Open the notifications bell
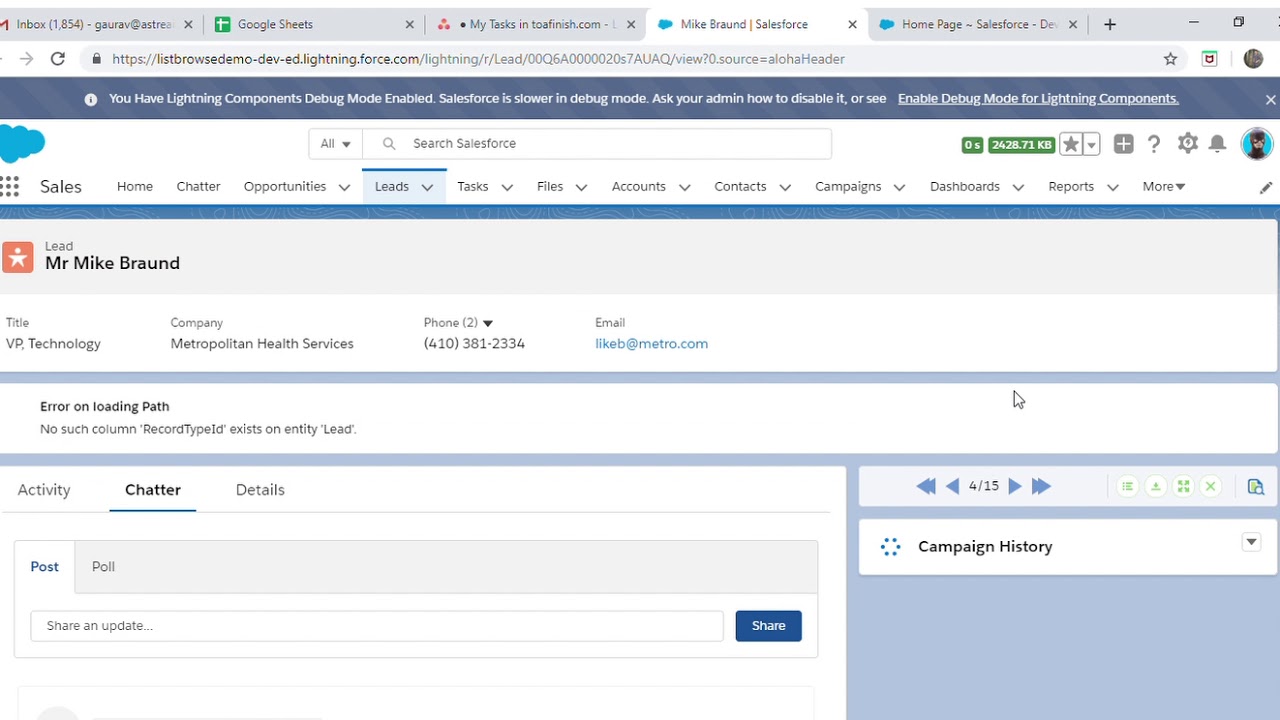The image size is (1280, 720). (1217, 144)
